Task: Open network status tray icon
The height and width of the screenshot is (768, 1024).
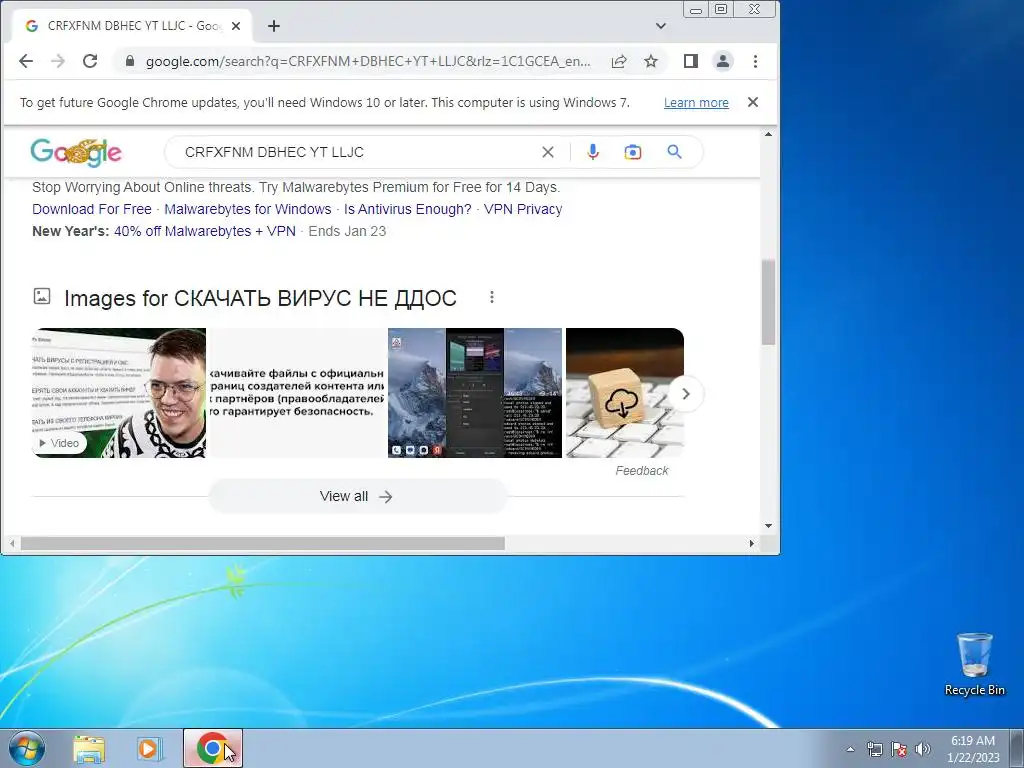Action: [874, 749]
